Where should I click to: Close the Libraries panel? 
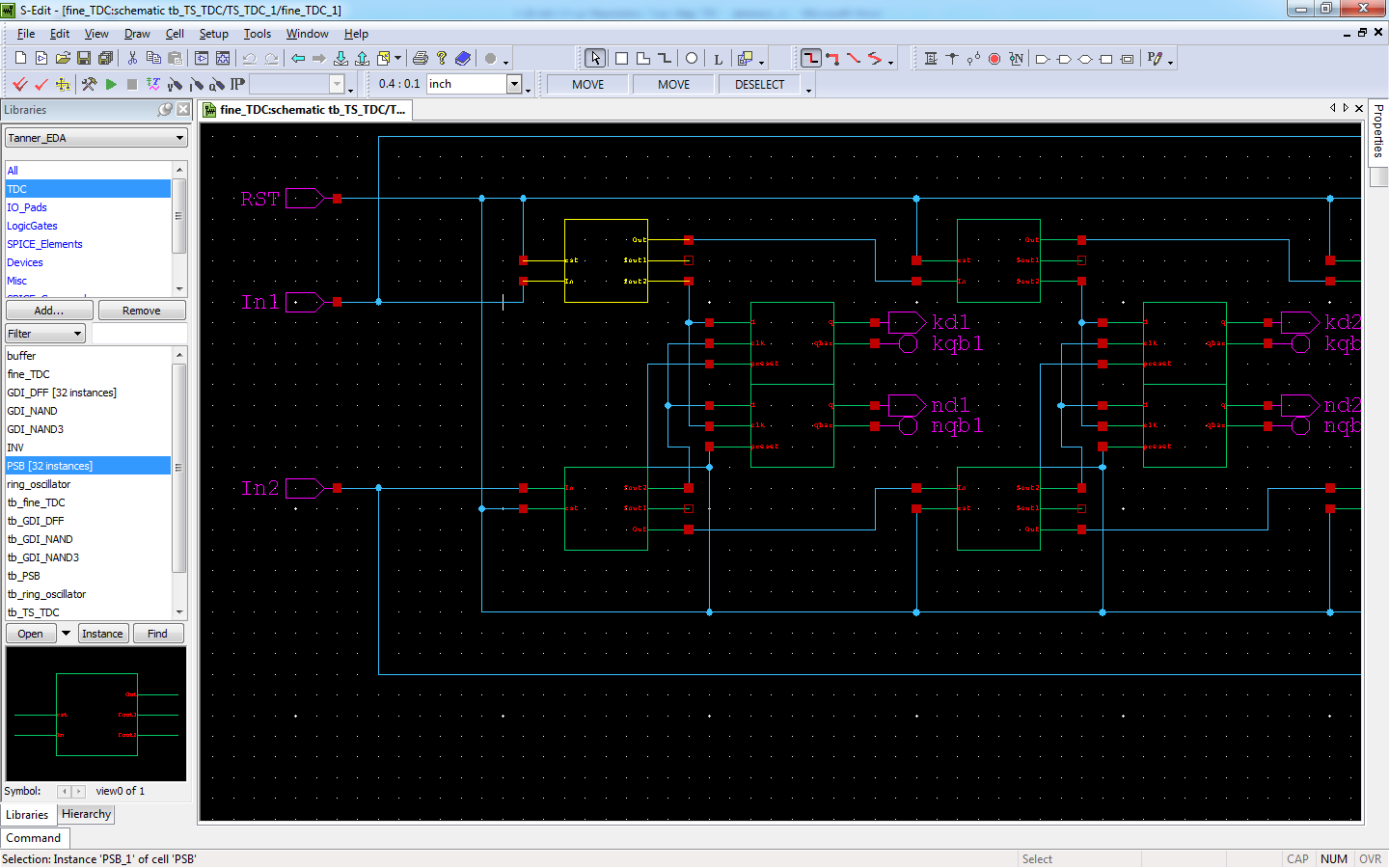tap(183, 110)
